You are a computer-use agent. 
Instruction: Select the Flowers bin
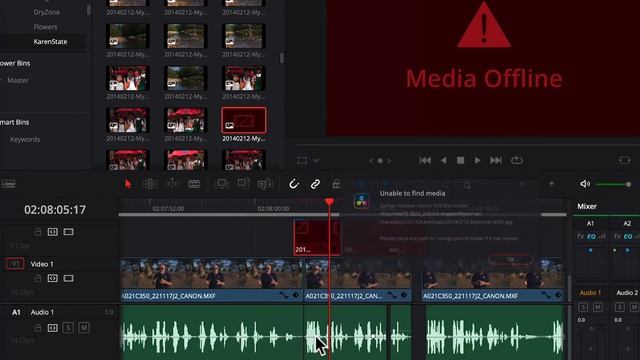45,27
